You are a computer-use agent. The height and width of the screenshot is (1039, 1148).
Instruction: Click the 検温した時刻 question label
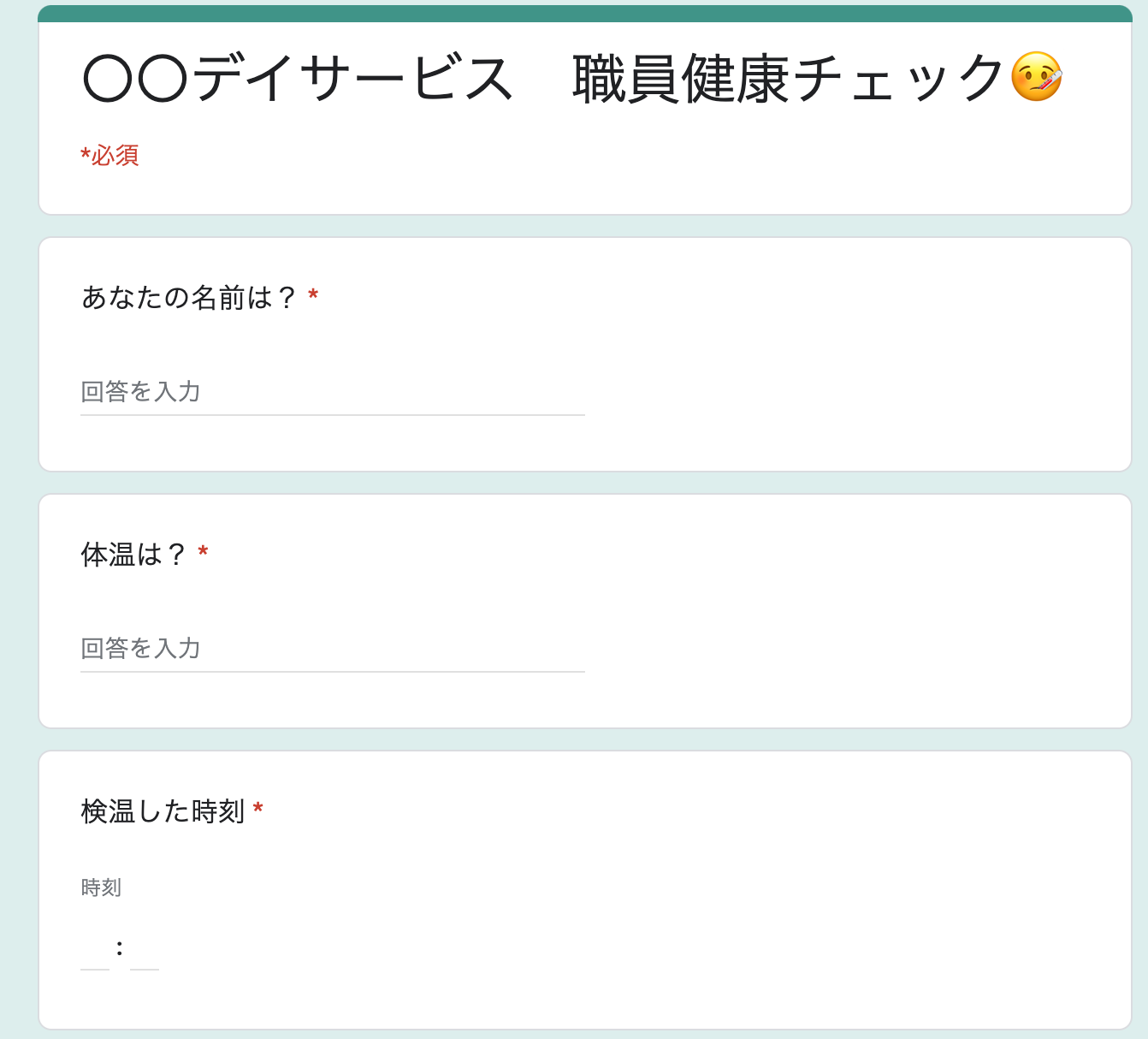pyautogui.click(x=163, y=810)
